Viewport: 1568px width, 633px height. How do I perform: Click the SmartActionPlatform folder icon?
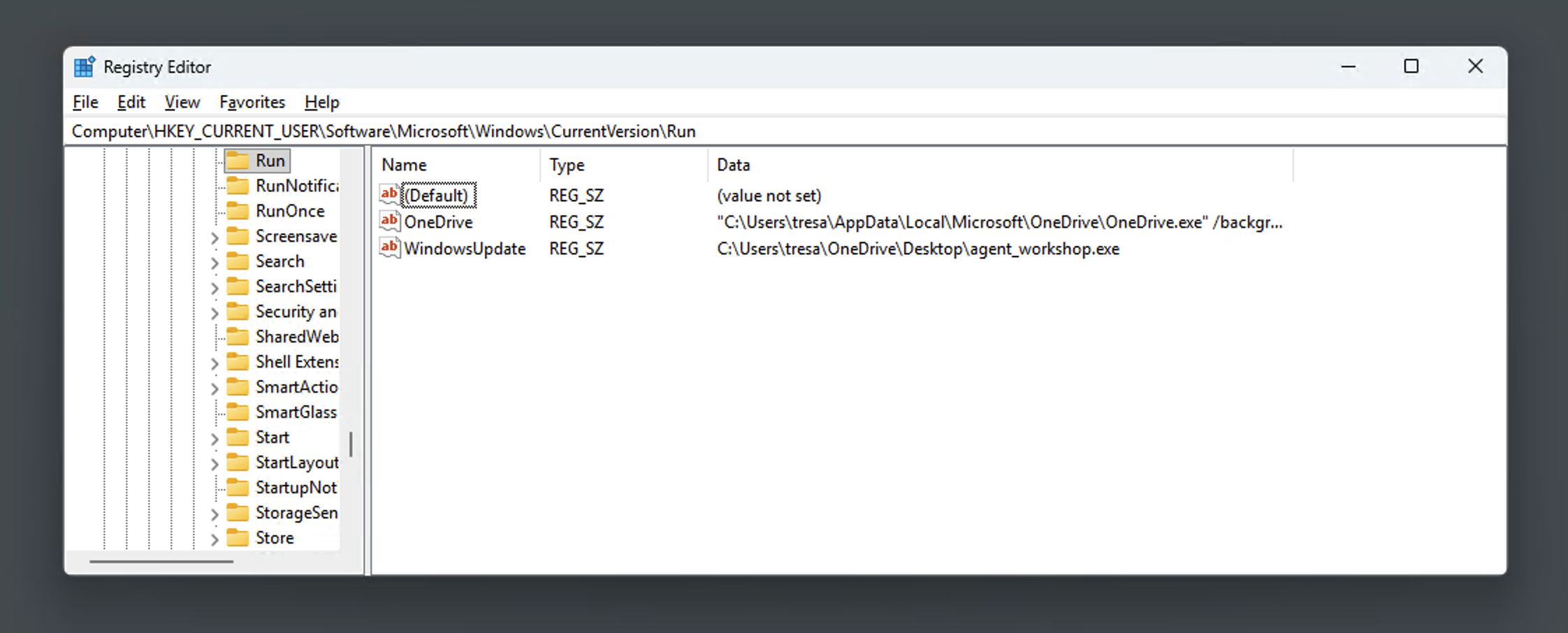(x=238, y=387)
